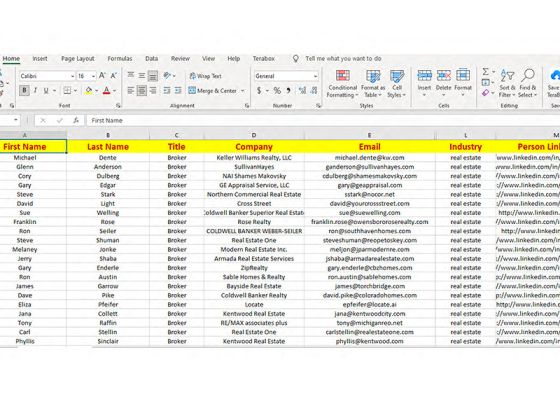Screen dimensions: 560x420
Task: Click the Increase Font Size icon
Action: [x=102, y=76]
